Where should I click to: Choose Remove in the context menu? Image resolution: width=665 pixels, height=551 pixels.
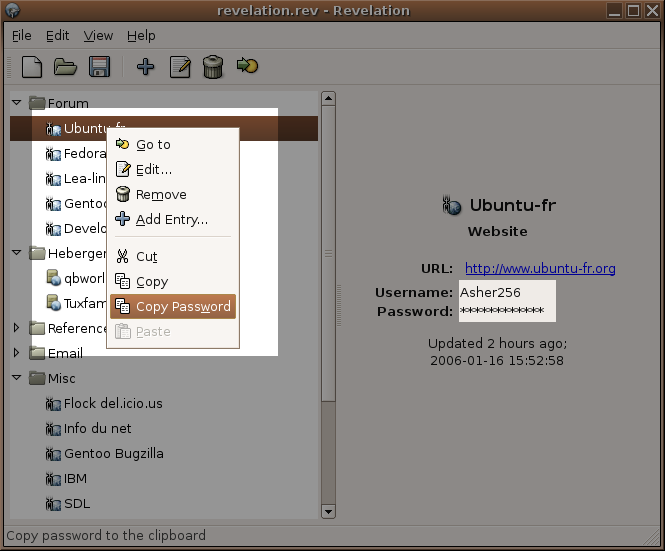(x=161, y=195)
